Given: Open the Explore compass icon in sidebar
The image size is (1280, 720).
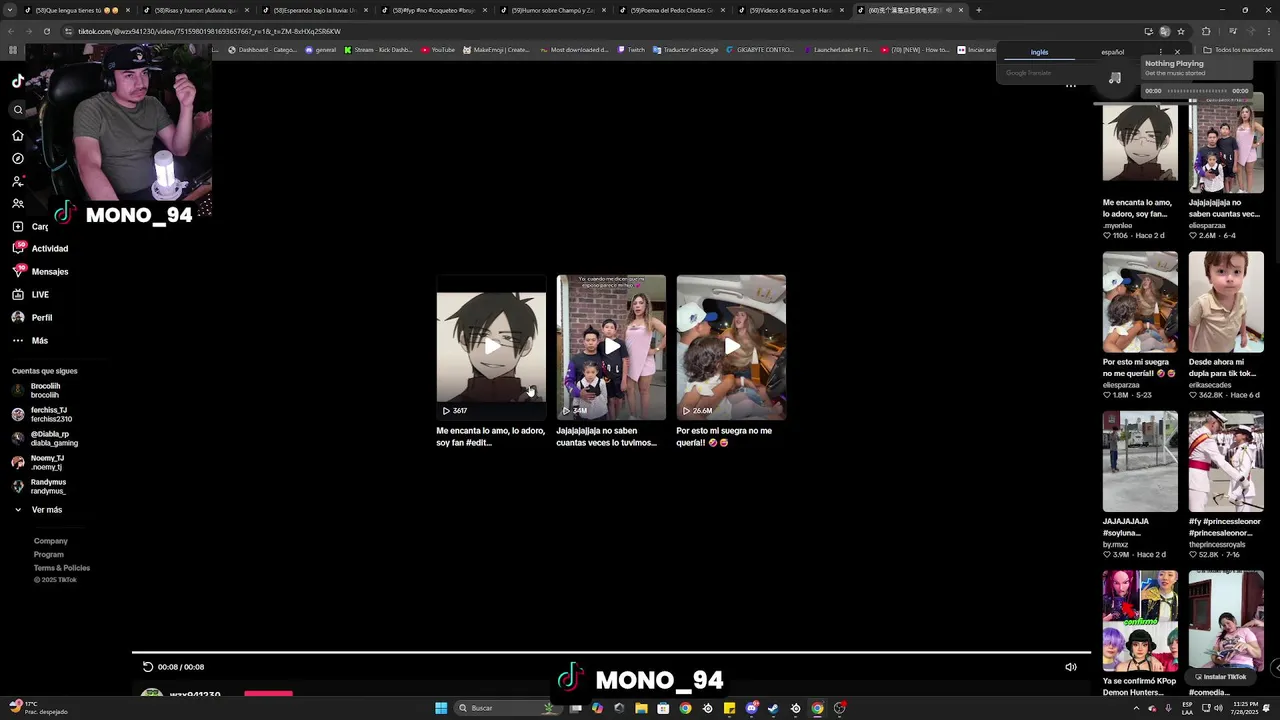Looking at the screenshot, I should (x=18, y=158).
